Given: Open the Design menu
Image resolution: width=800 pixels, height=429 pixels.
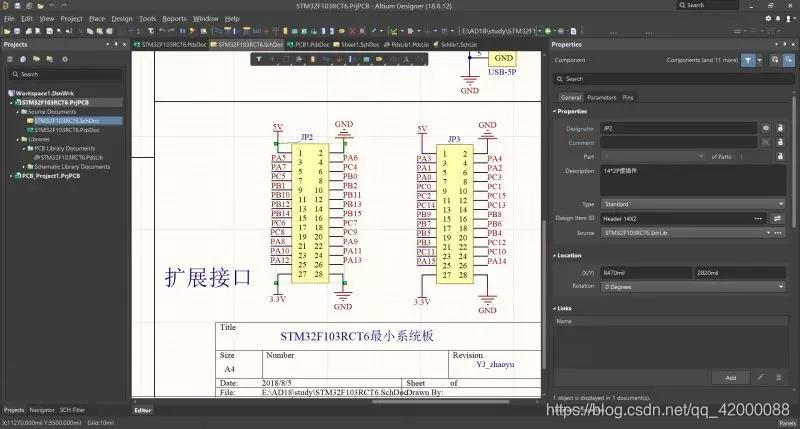Looking at the screenshot, I should pyautogui.click(x=122, y=18).
